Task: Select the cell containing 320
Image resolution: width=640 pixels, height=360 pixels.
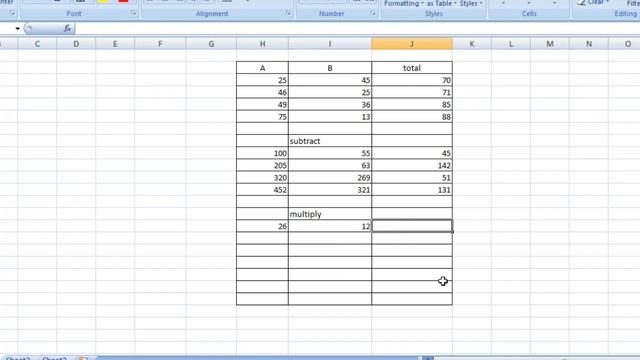Action: pos(262,178)
